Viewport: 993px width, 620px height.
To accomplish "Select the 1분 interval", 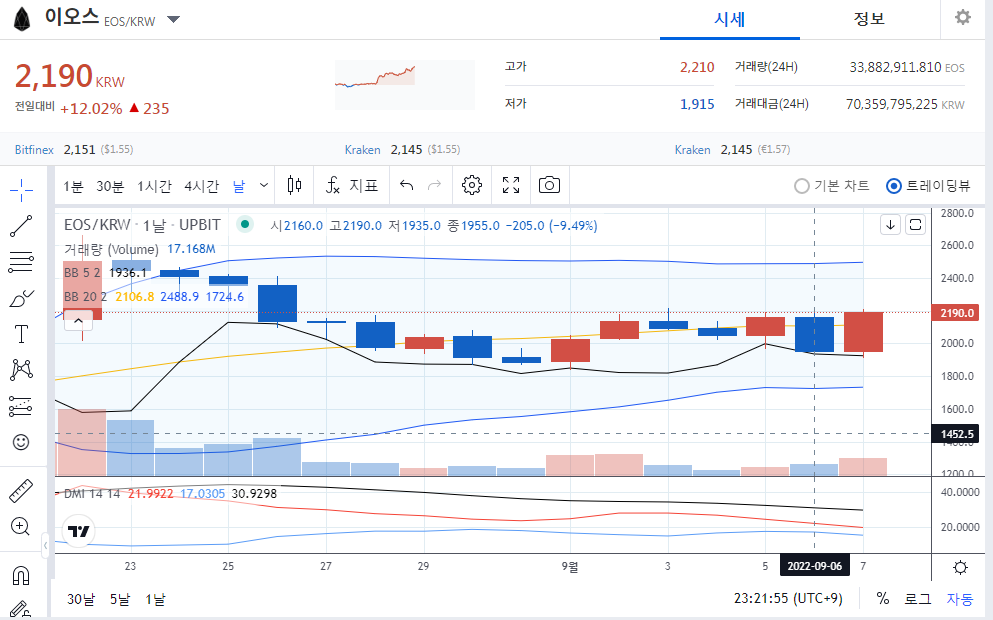I will pos(73,186).
